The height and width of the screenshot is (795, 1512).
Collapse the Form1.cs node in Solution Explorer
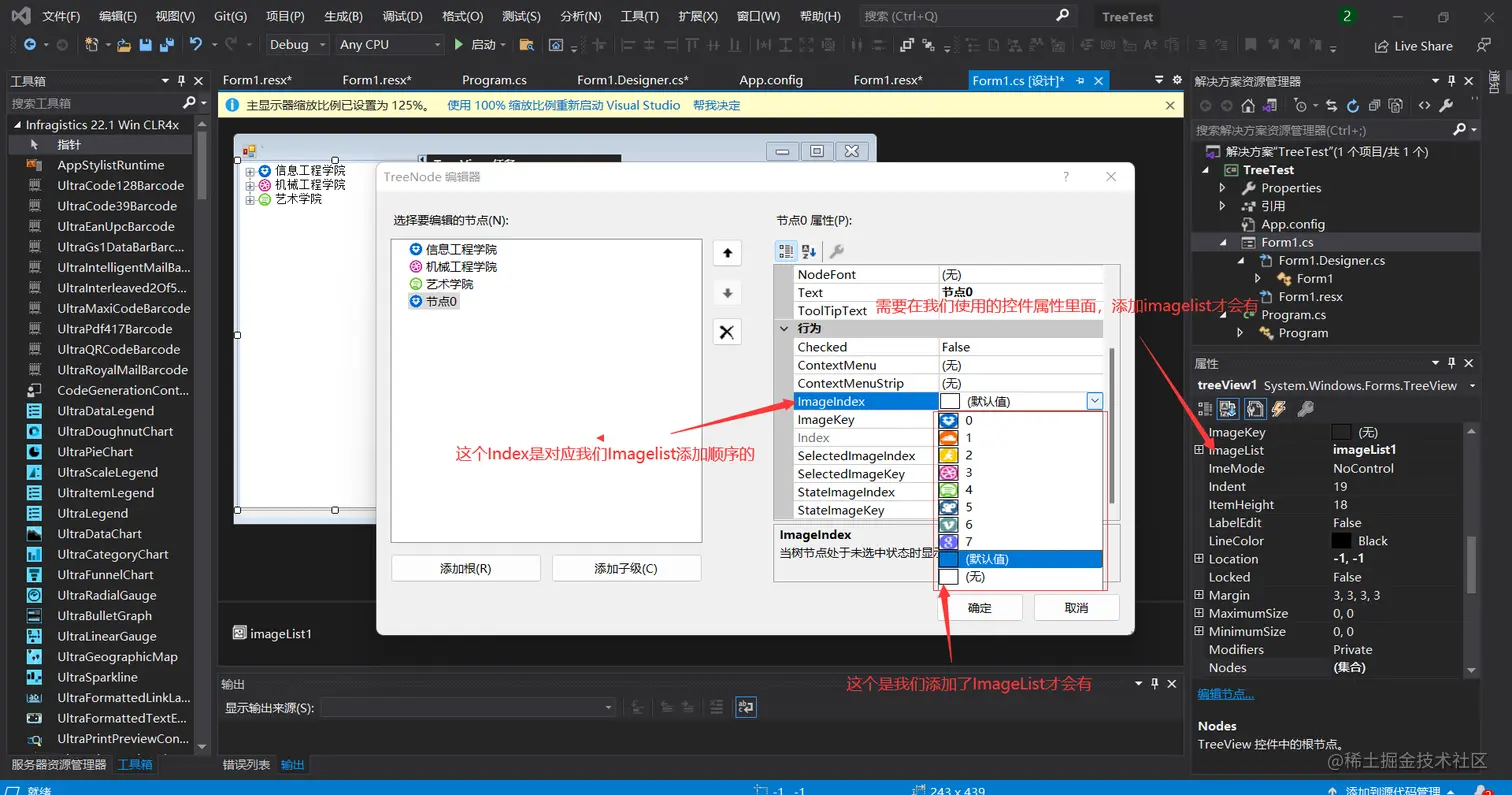coord(1222,242)
